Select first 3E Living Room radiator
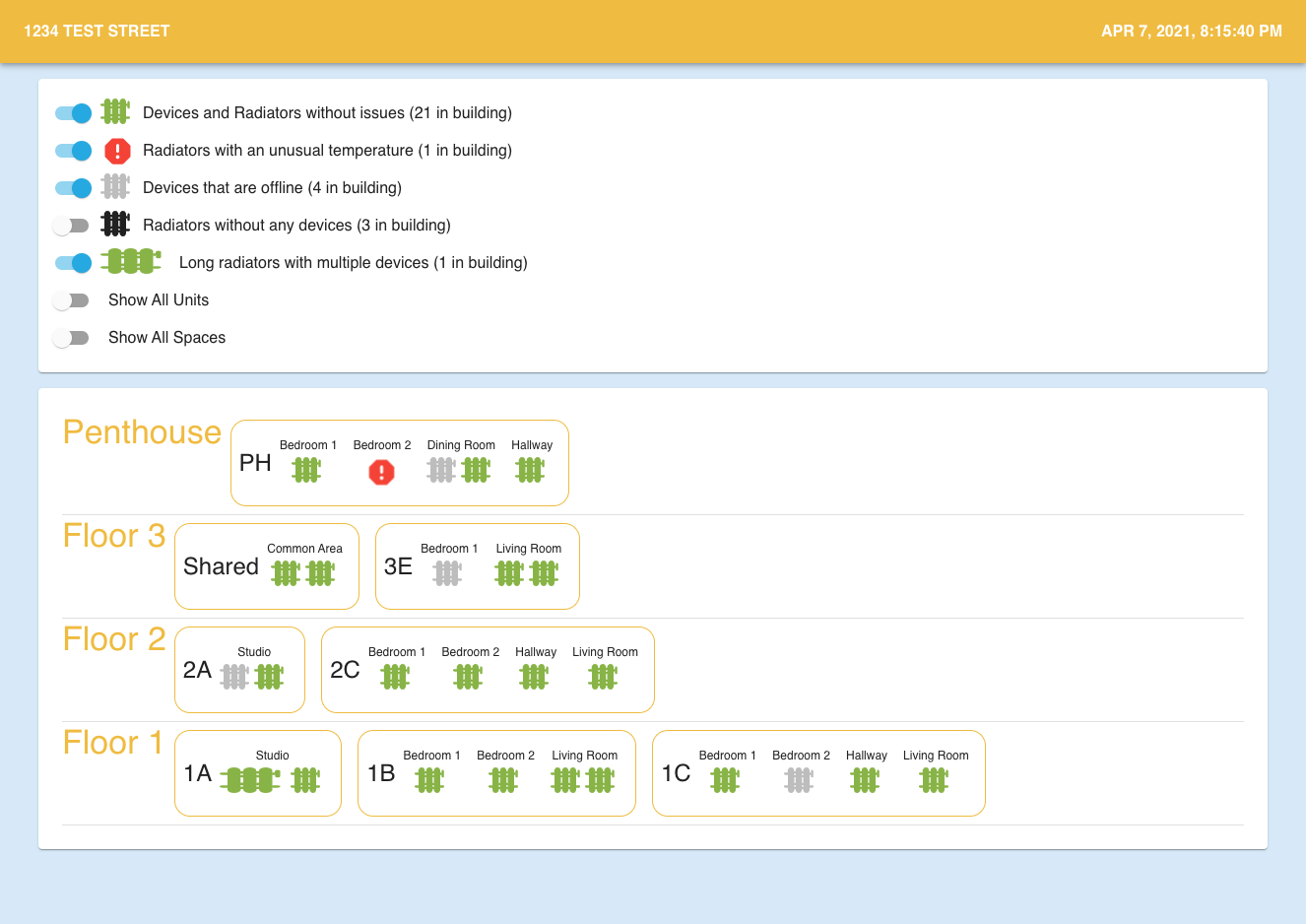This screenshot has height=924, width=1306. point(509,573)
